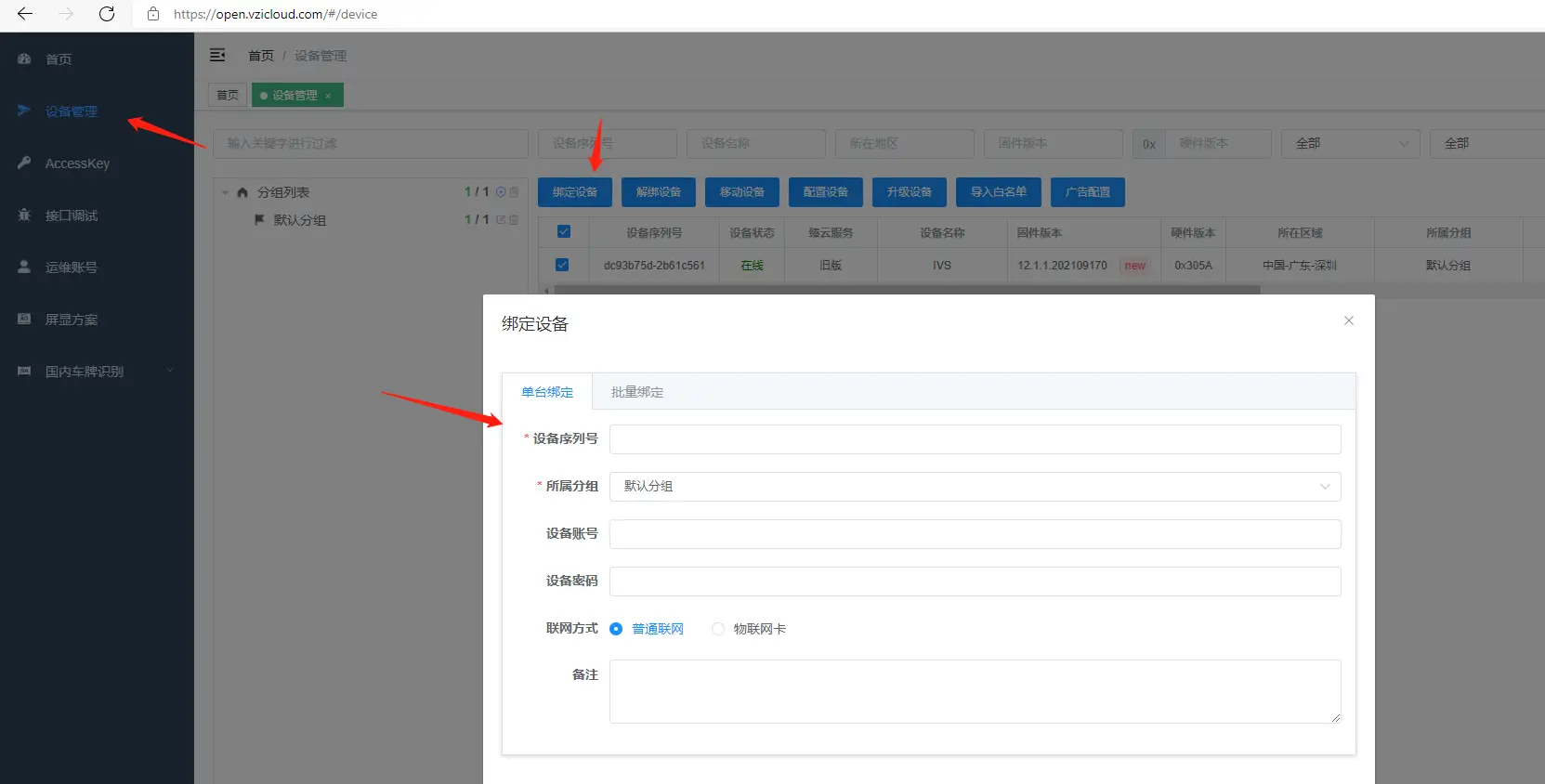Switch to the 首页 page tab
Viewport: 1545px width, 784px height.
[228, 95]
